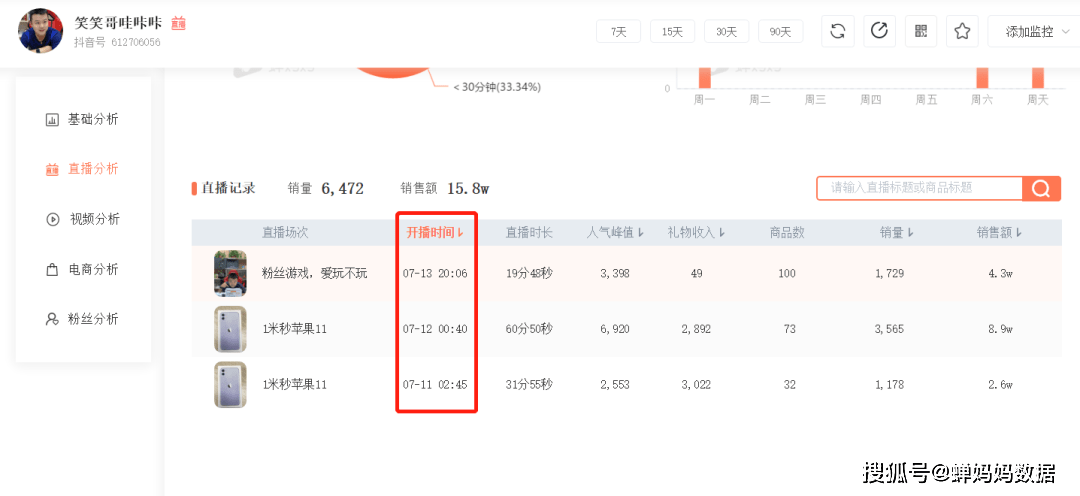This screenshot has height=496, width=1080.
Task: Click peak popularity value 2,553
Action: pyautogui.click(x=615, y=384)
